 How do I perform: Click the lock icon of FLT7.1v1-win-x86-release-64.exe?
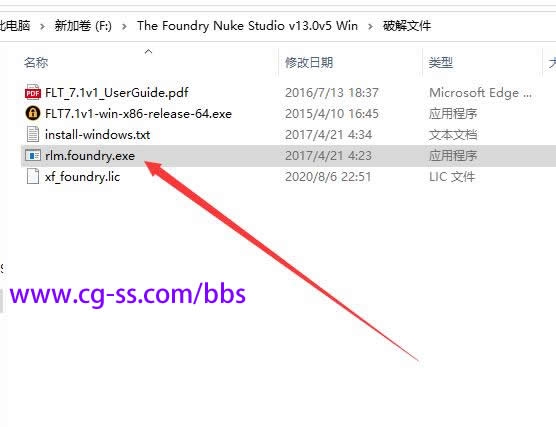[33, 113]
